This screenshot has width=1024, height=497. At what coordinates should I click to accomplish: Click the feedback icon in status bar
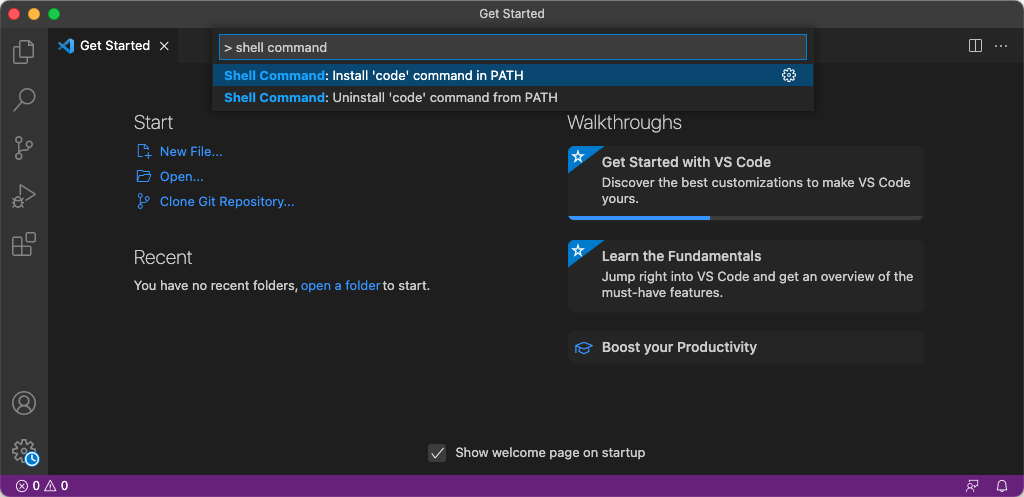pos(972,486)
